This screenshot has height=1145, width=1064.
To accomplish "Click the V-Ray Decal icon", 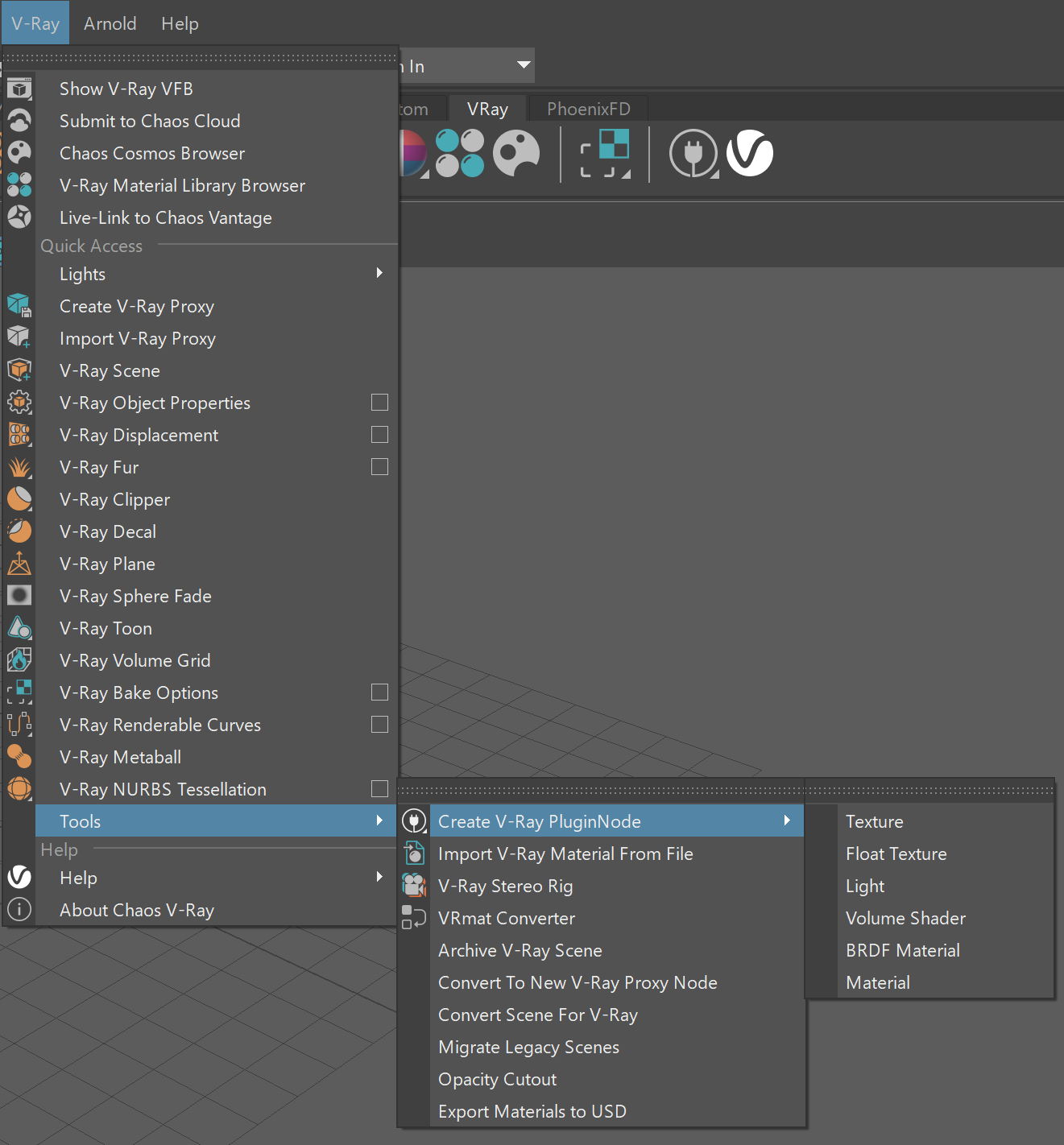I will (19, 531).
